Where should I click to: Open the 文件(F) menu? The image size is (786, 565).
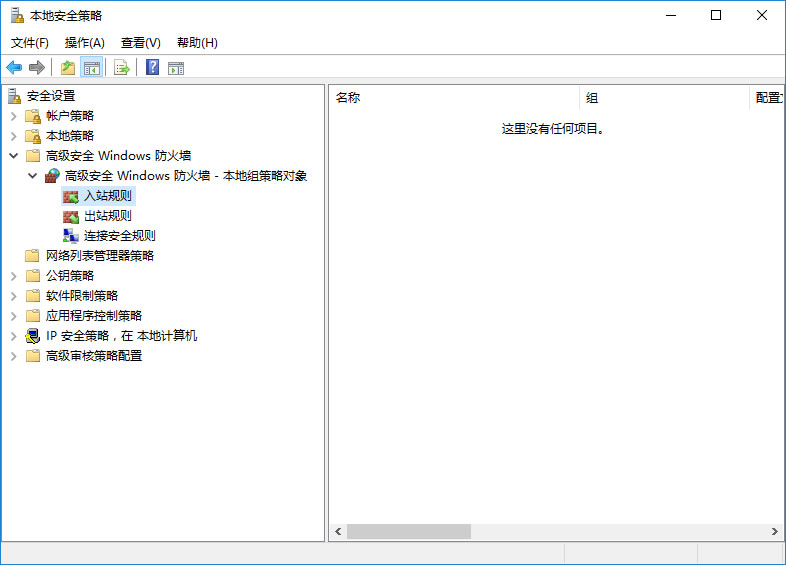(x=30, y=43)
